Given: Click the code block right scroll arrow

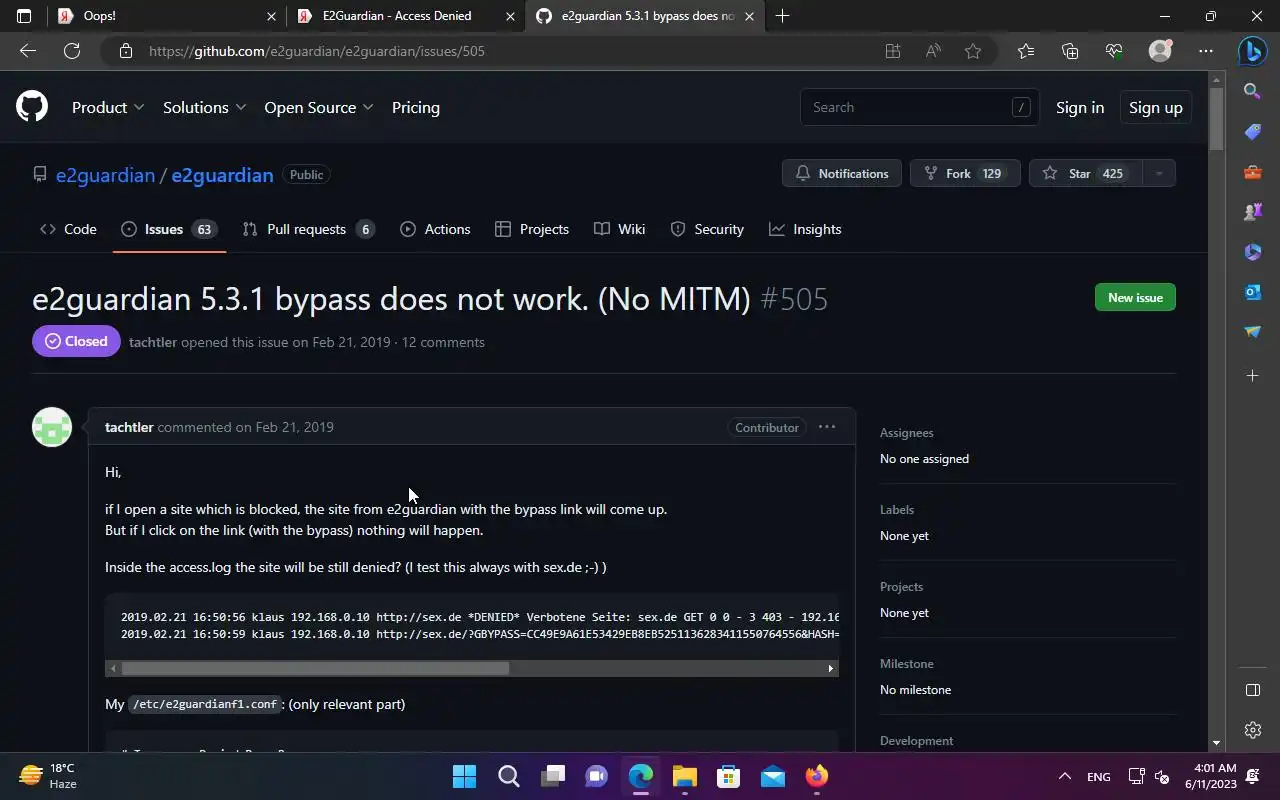Looking at the screenshot, I should (x=830, y=668).
